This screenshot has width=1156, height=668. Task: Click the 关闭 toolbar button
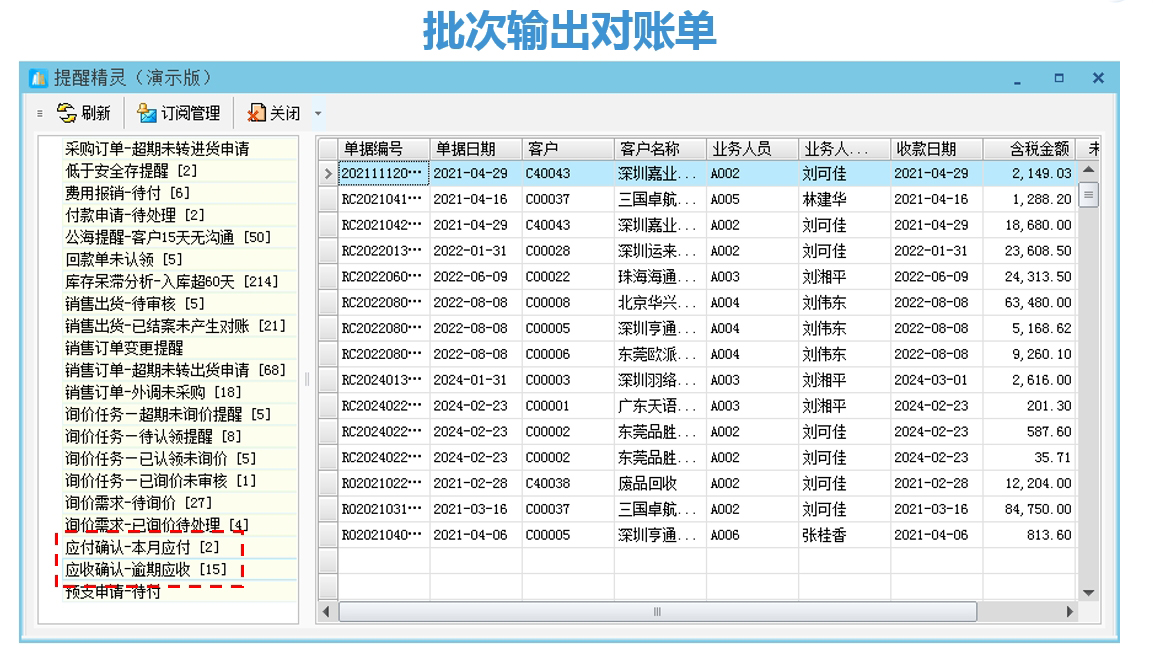[274, 113]
